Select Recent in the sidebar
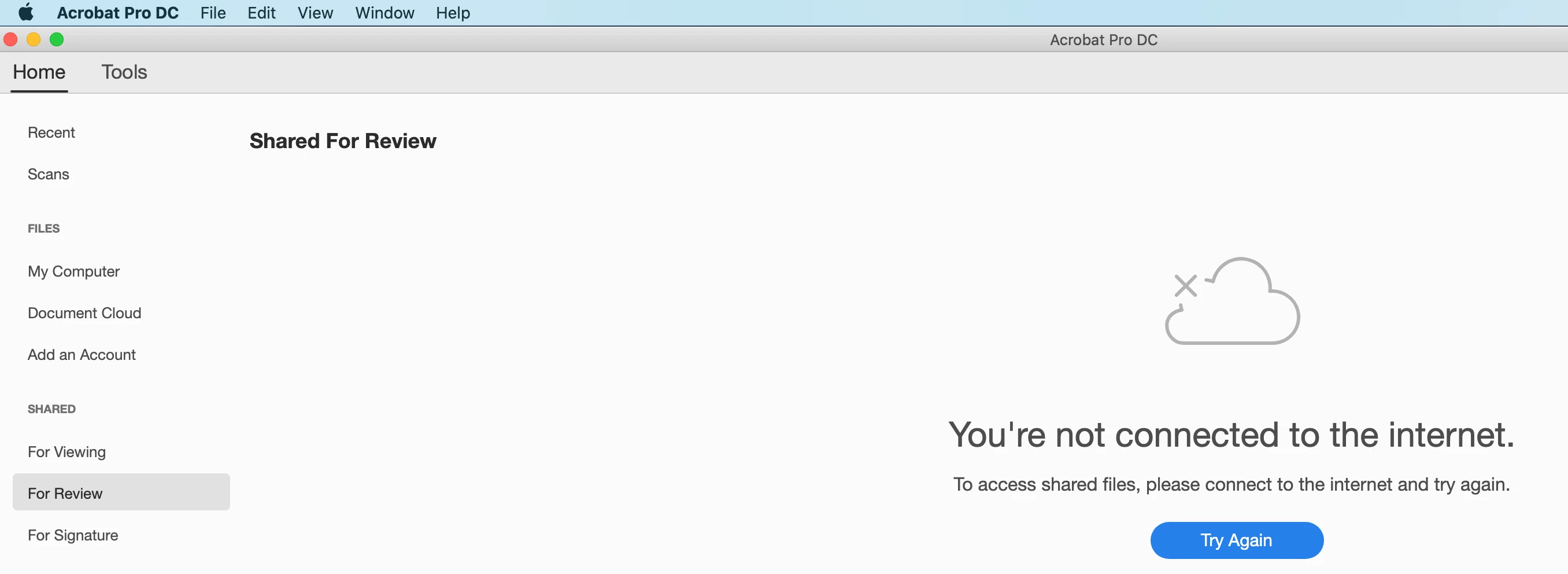 51,133
